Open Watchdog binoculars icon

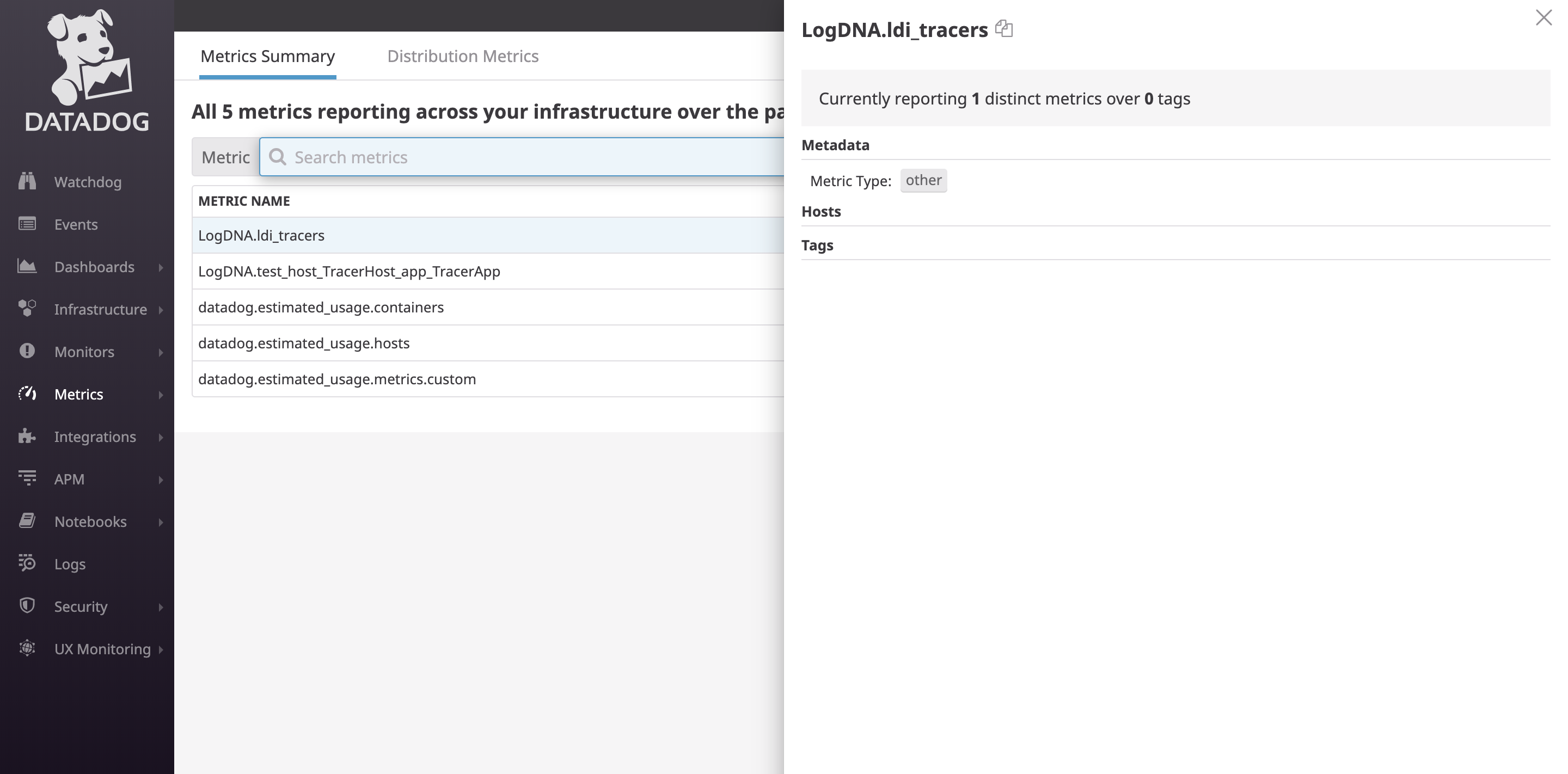point(27,181)
